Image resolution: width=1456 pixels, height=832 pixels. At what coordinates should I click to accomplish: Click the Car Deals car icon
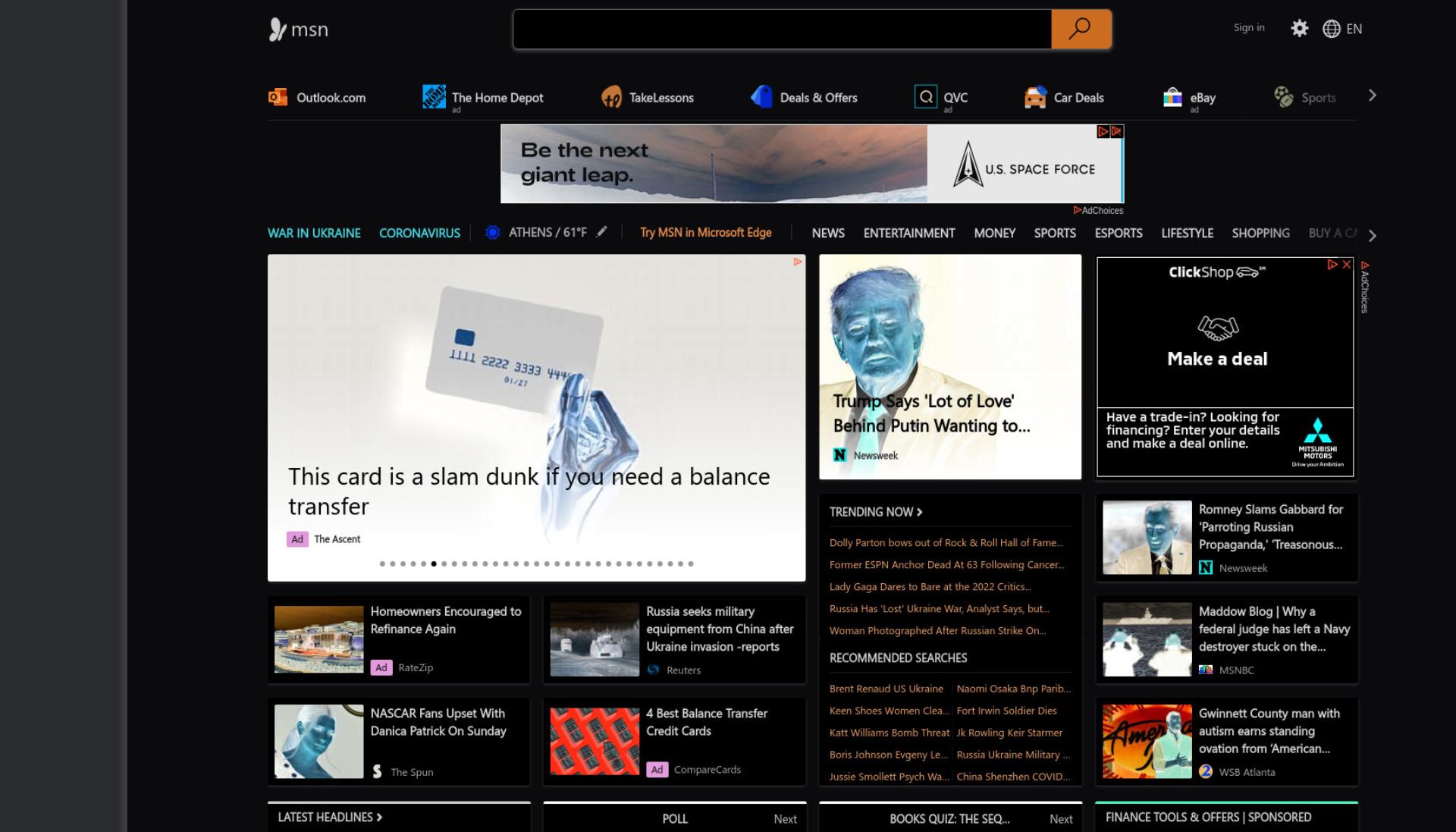pos(1035,97)
